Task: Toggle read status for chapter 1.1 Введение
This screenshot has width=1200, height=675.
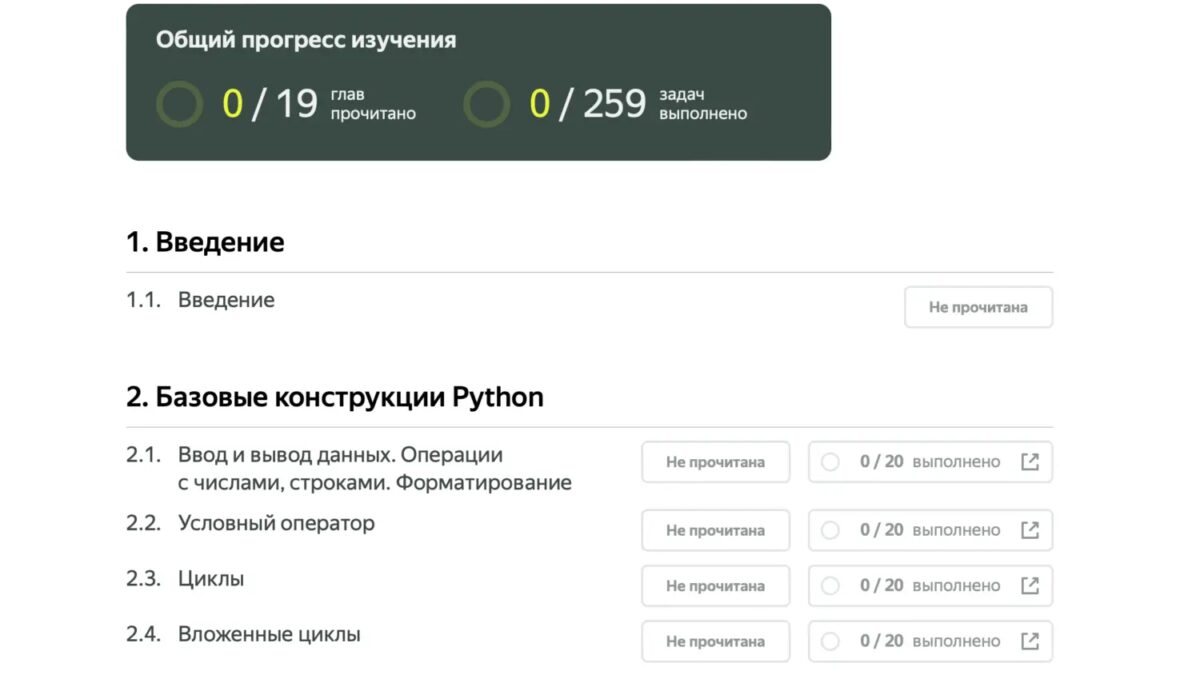Action: point(978,306)
